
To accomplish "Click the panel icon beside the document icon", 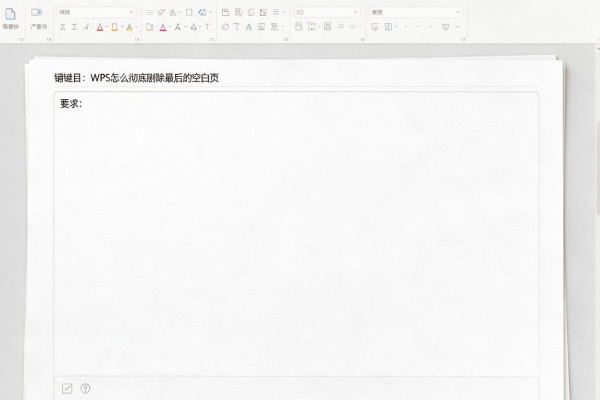I will point(37,13).
